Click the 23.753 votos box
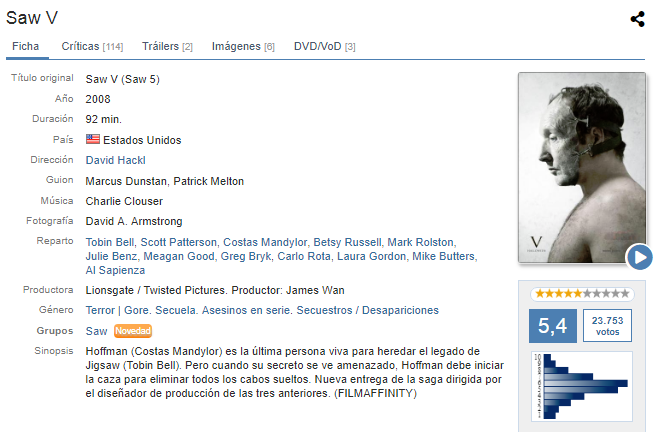This screenshot has width=658, height=432. coord(607,326)
